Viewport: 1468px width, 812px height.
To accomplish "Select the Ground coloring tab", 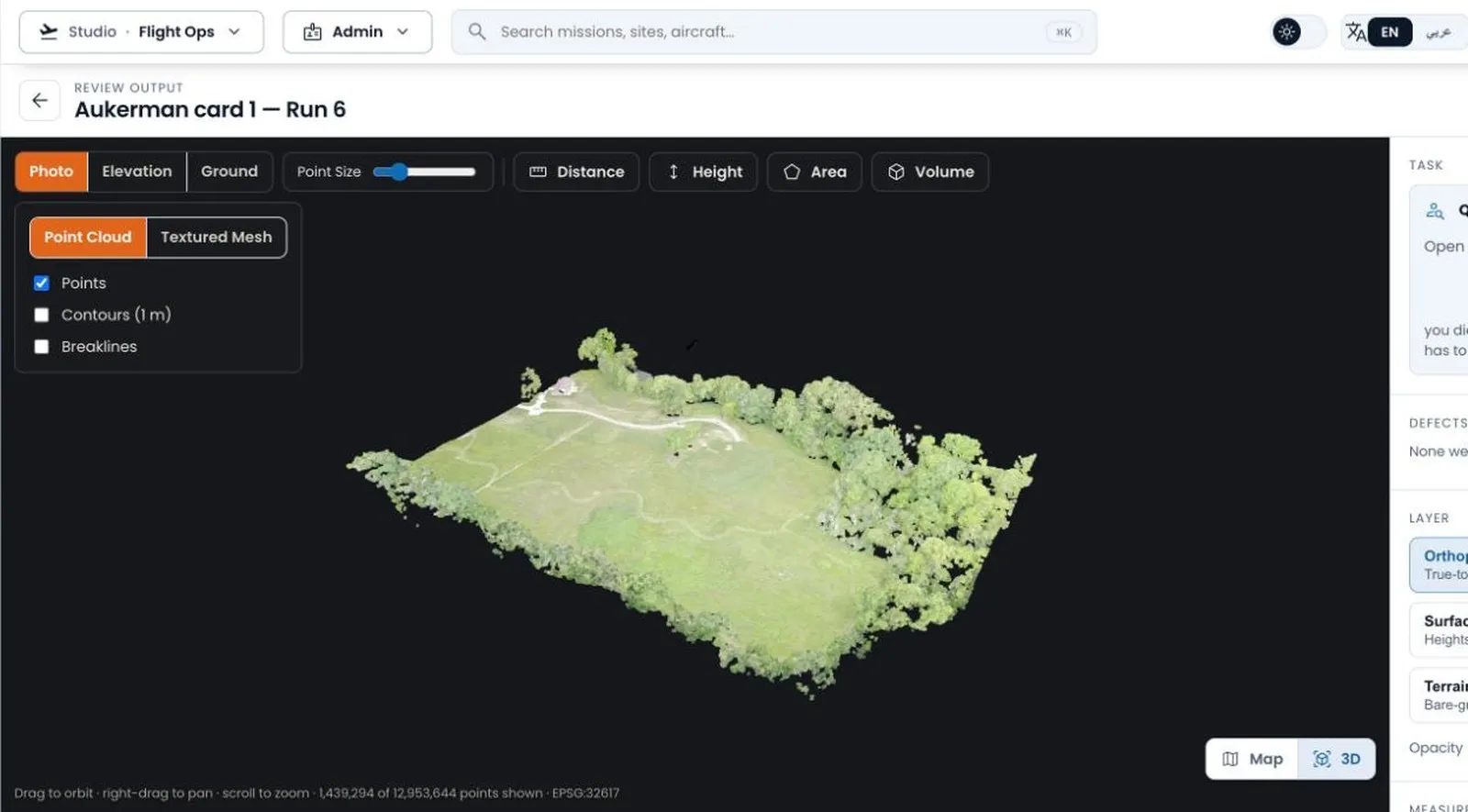I will pos(229,172).
